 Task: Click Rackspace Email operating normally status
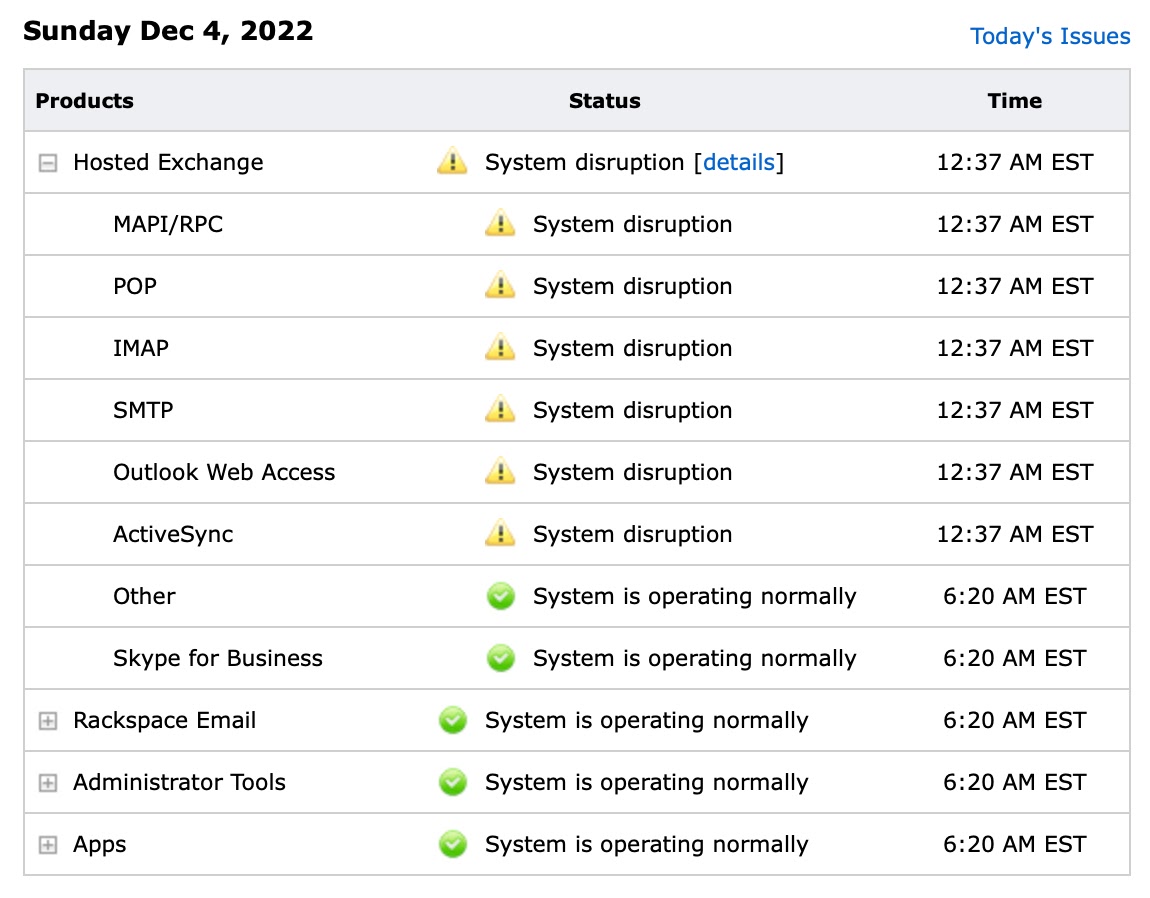[x=646, y=720]
